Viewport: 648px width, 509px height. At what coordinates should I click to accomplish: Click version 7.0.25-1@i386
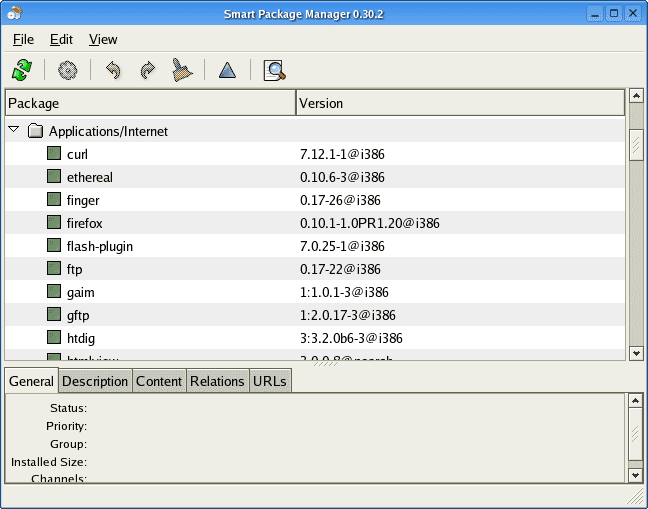(x=342, y=246)
